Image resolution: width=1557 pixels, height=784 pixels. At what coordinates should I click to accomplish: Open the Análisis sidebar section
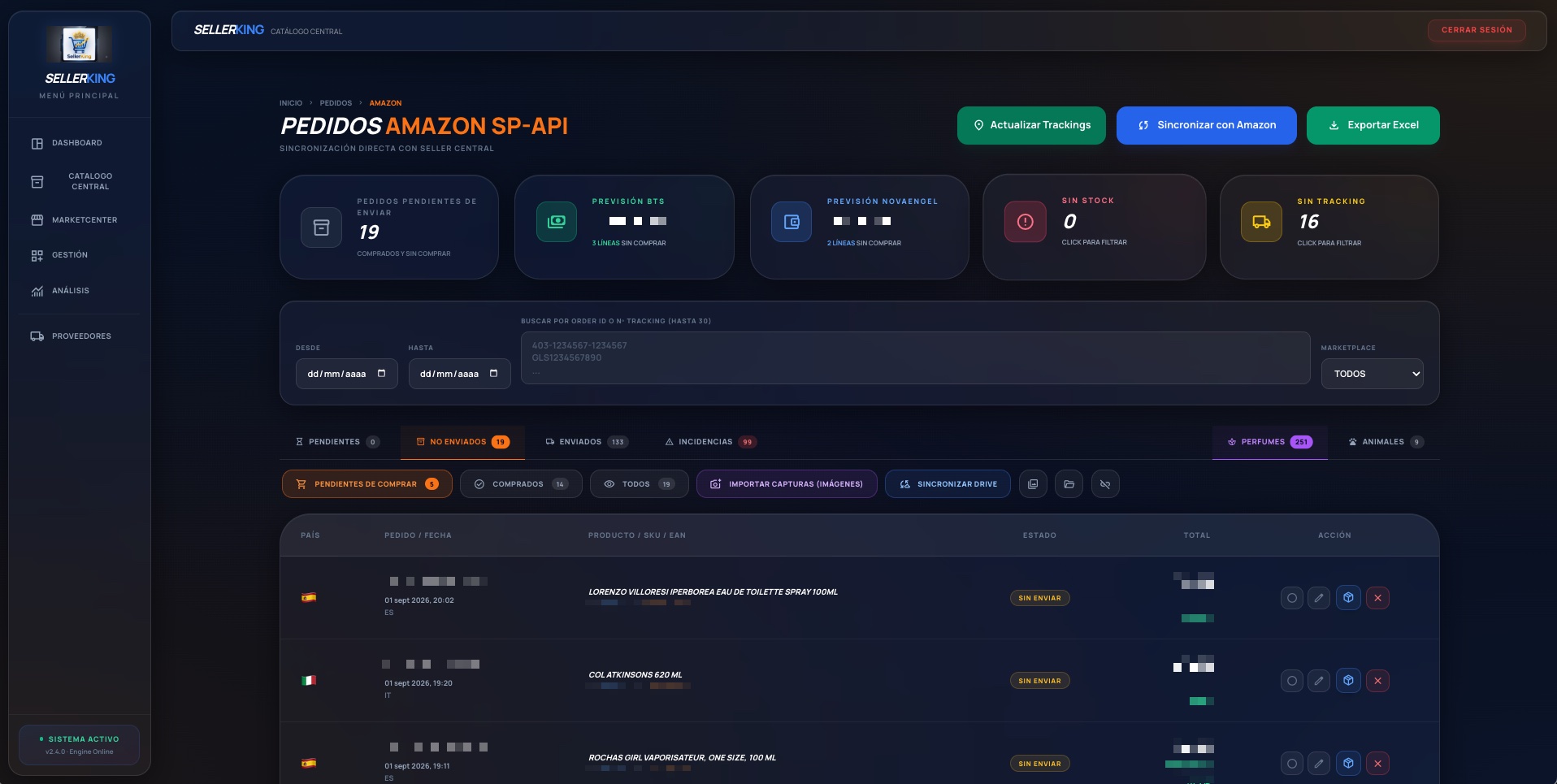click(79, 291)
